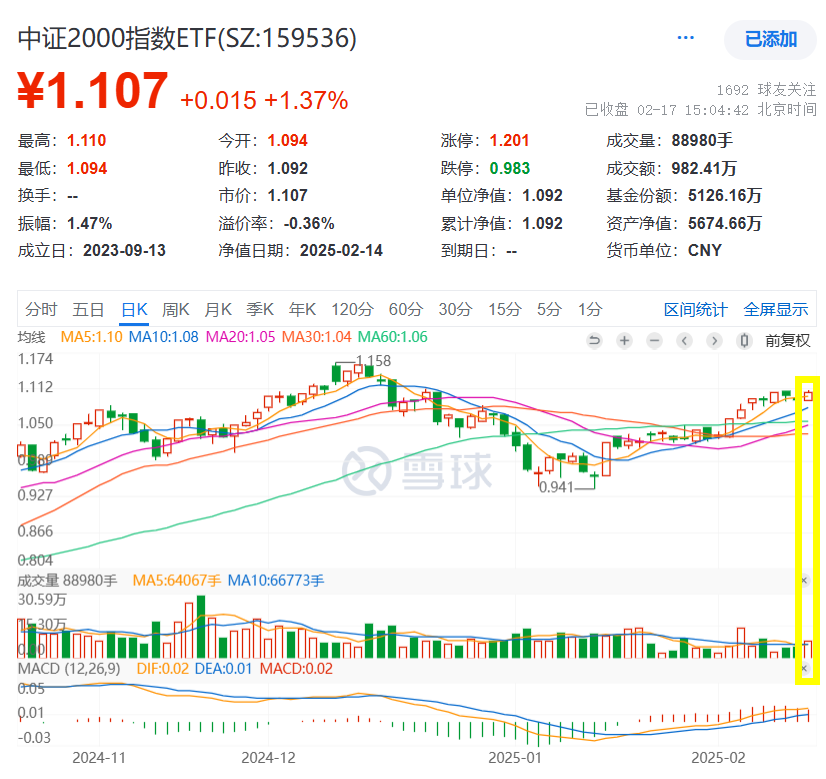Screen dimensions: 826x779
Task: Switch to 60分 chart period
Action: [x=406, y=309]
